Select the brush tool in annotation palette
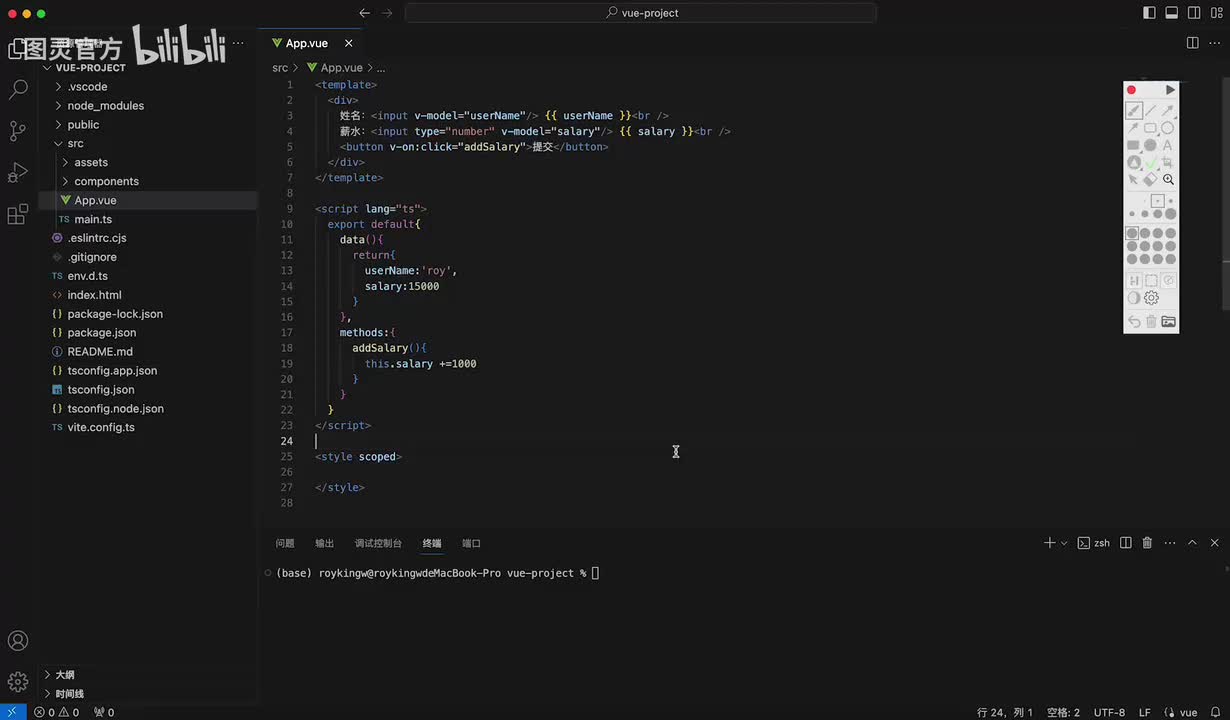 tap(1134, 111)
